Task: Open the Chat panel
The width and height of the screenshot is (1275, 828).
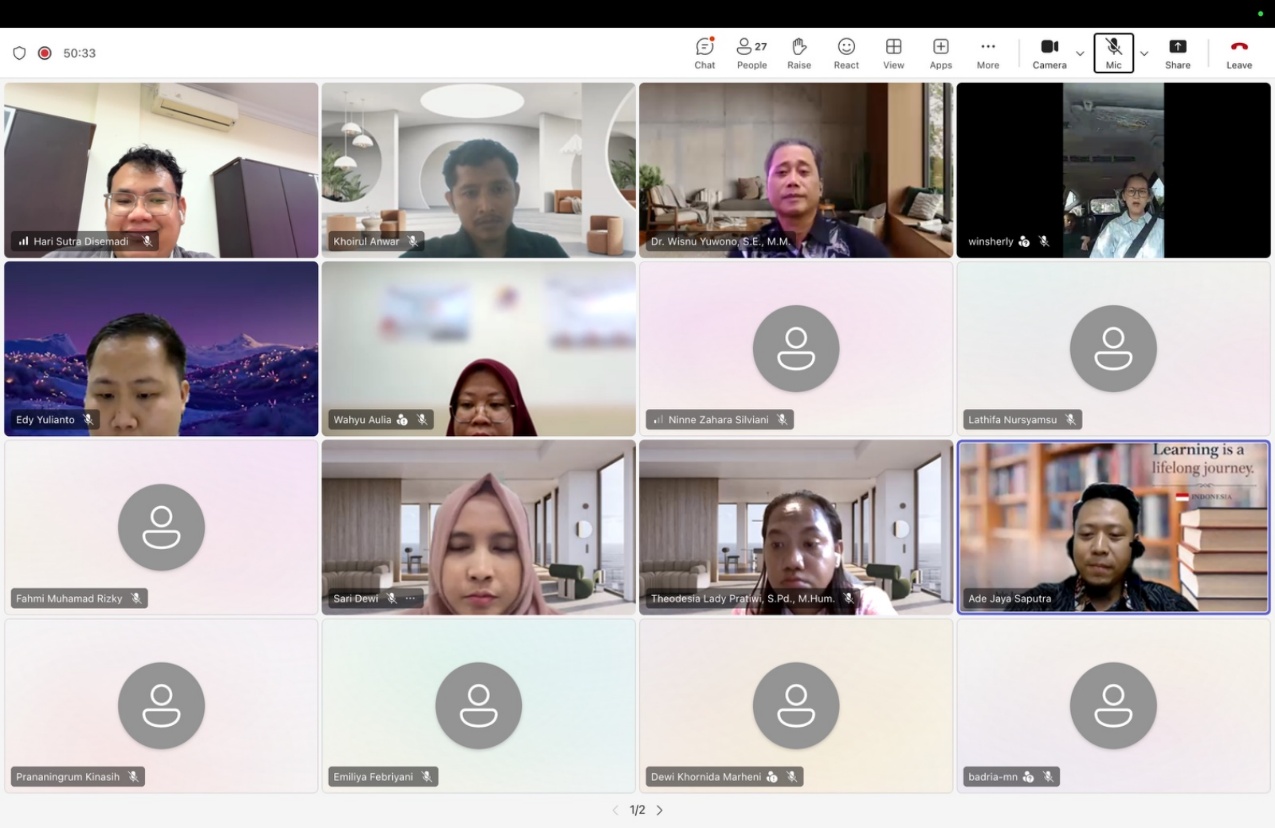Action: click(705, 53)
